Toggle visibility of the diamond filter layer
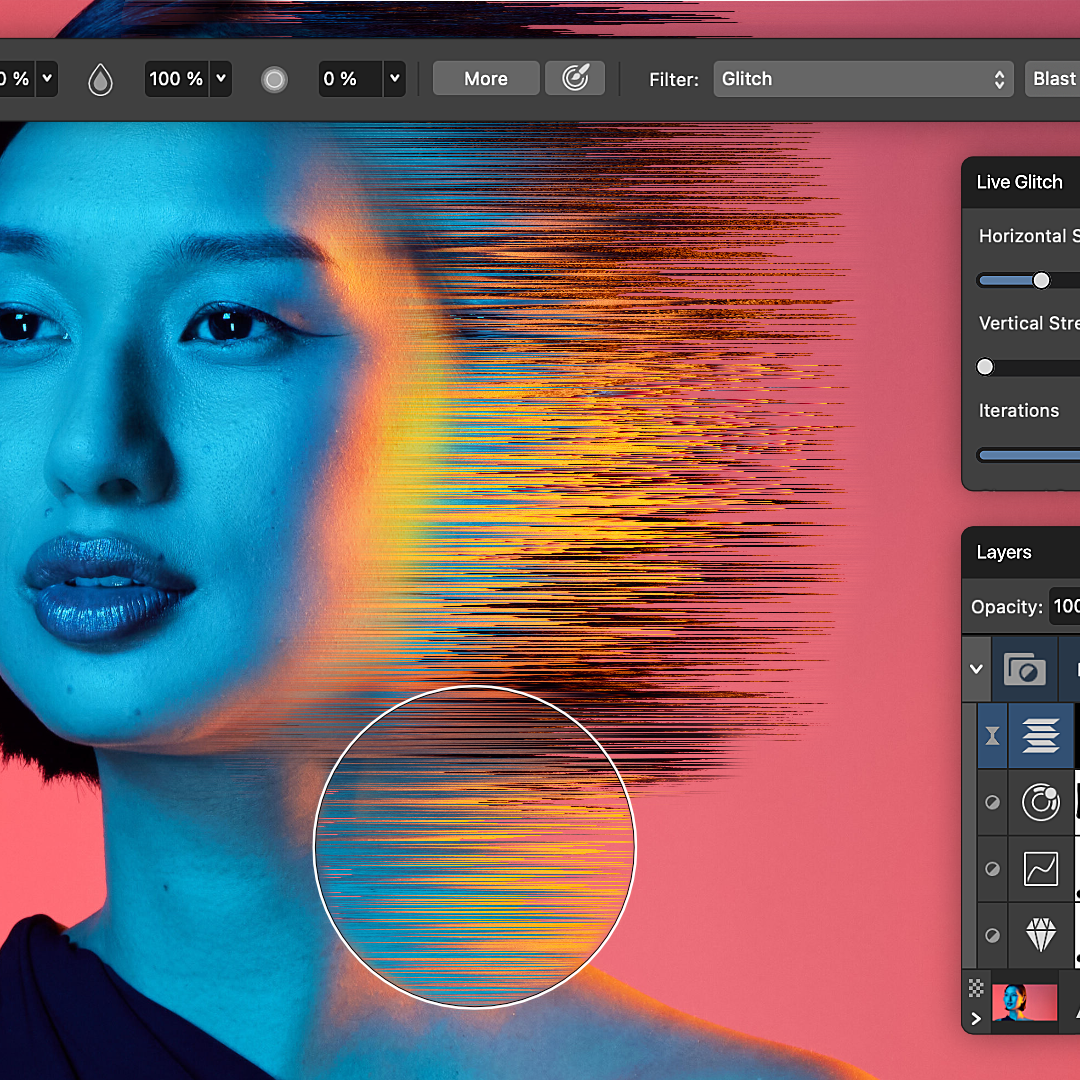1080x1080 pixels. coord(991,935)
